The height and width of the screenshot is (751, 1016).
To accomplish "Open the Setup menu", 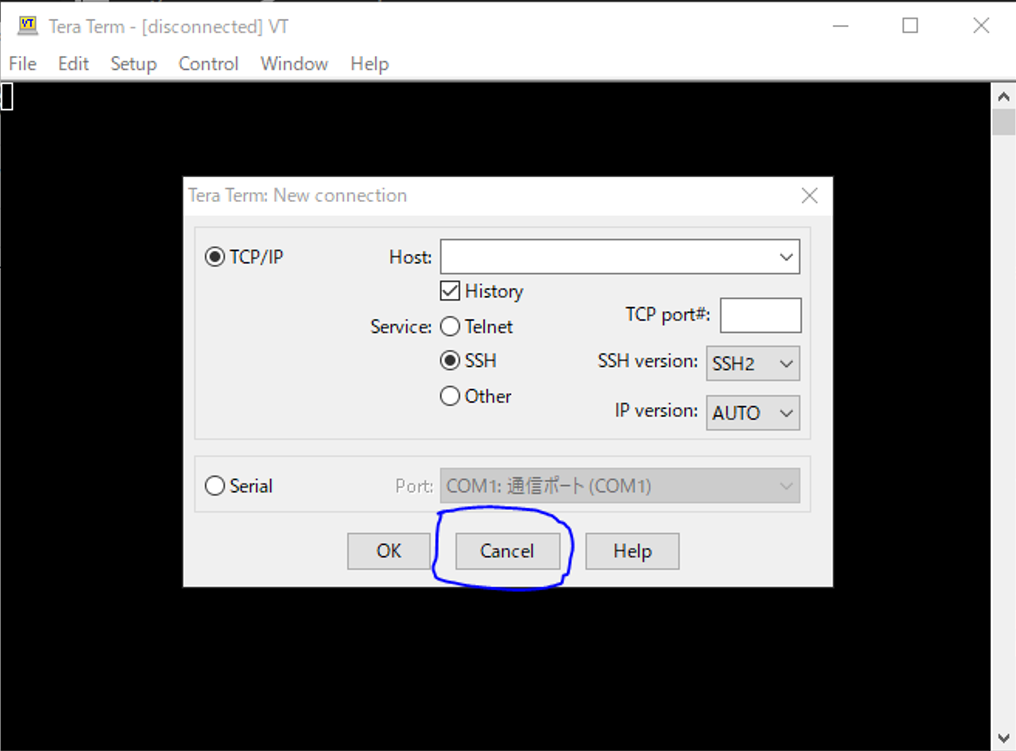I will pyautogui.click(x=133, y=64).
